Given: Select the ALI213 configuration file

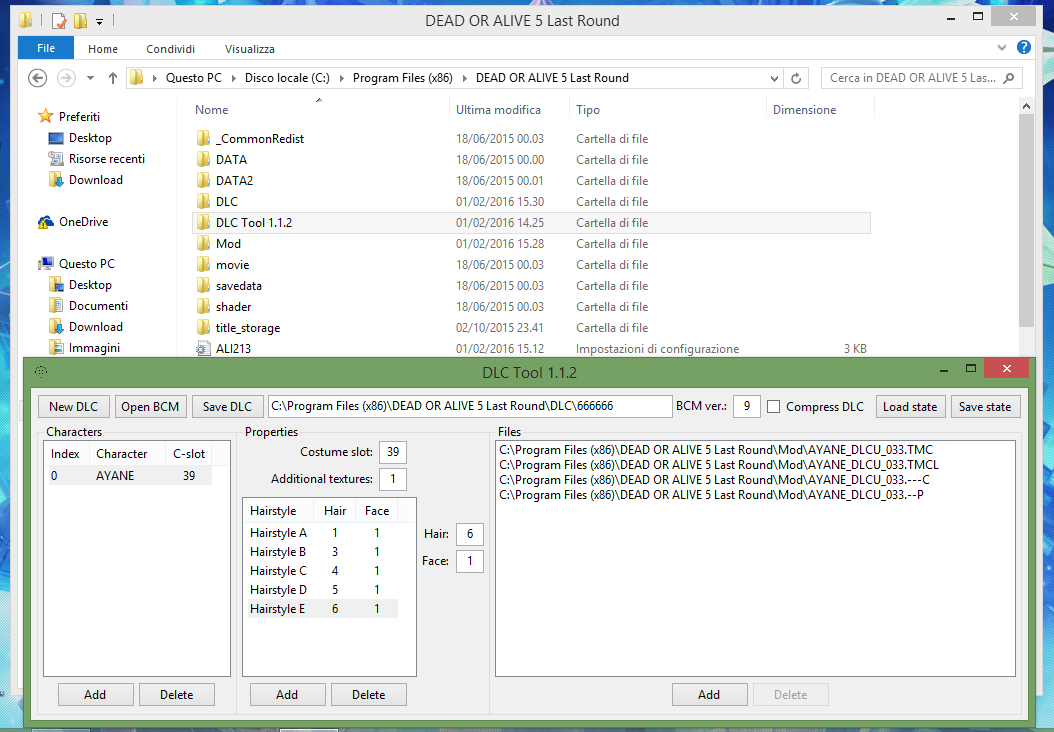Looking at the screenshot, I should tap(233, 348).
